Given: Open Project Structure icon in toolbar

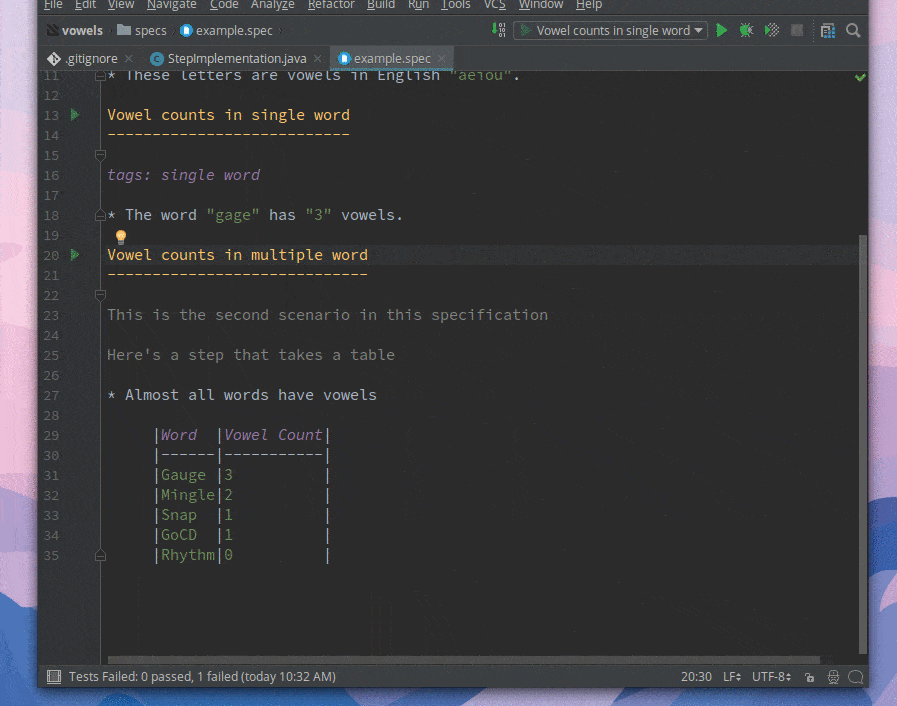Looking at the screenshot, I should pyautogui.click(x=828, y=31).
